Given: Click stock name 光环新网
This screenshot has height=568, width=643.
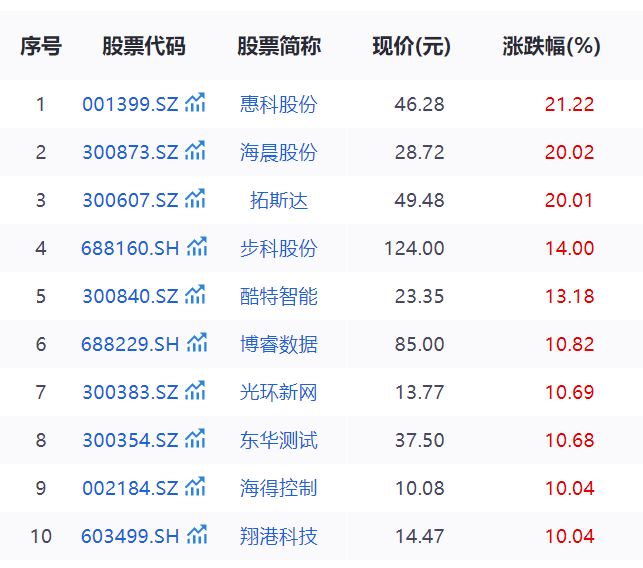Looking at the screenshot, I should point(279,392).
